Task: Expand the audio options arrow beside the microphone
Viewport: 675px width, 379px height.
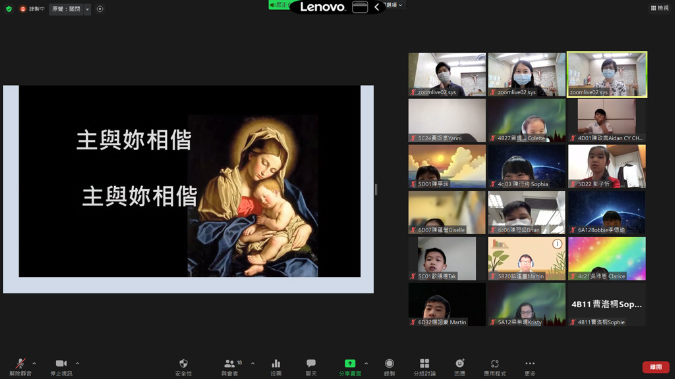Action: (x=34, y=363)
